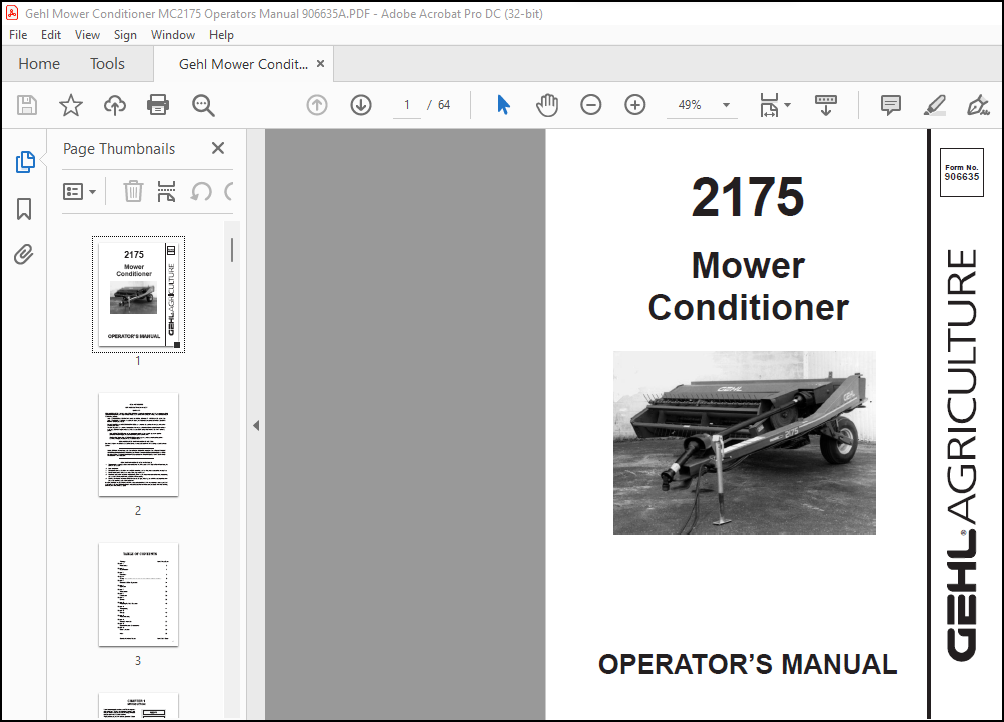Select page 1 thumbnail
Screen dimensions: 1004x722
138,294
